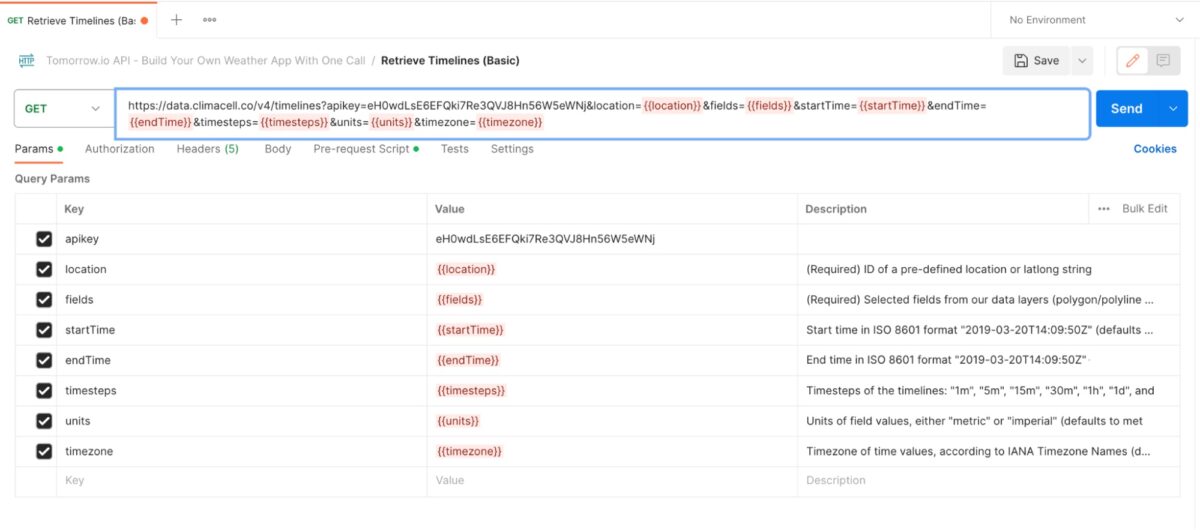The image size is (1200, 530).
Task: Expand the Save options arrow
Action: (x=1082, y=61)
